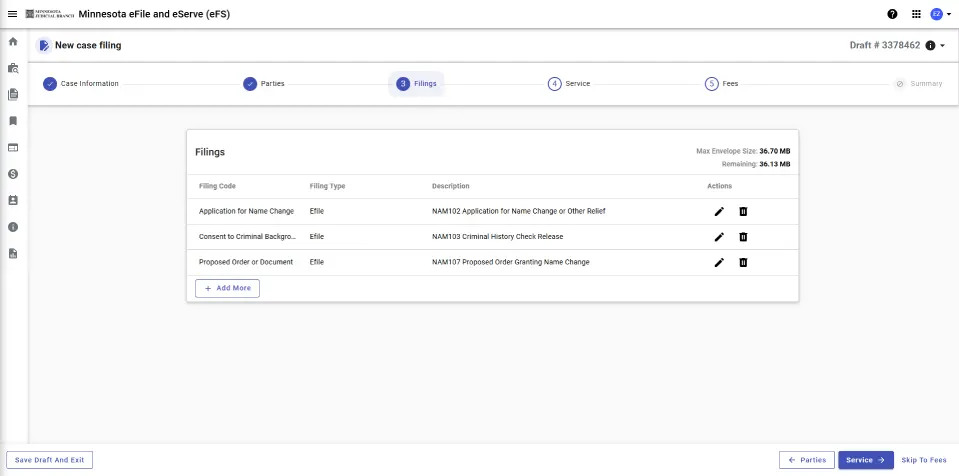
Task: Go to step 4 Service
Action: pos(569,84)
